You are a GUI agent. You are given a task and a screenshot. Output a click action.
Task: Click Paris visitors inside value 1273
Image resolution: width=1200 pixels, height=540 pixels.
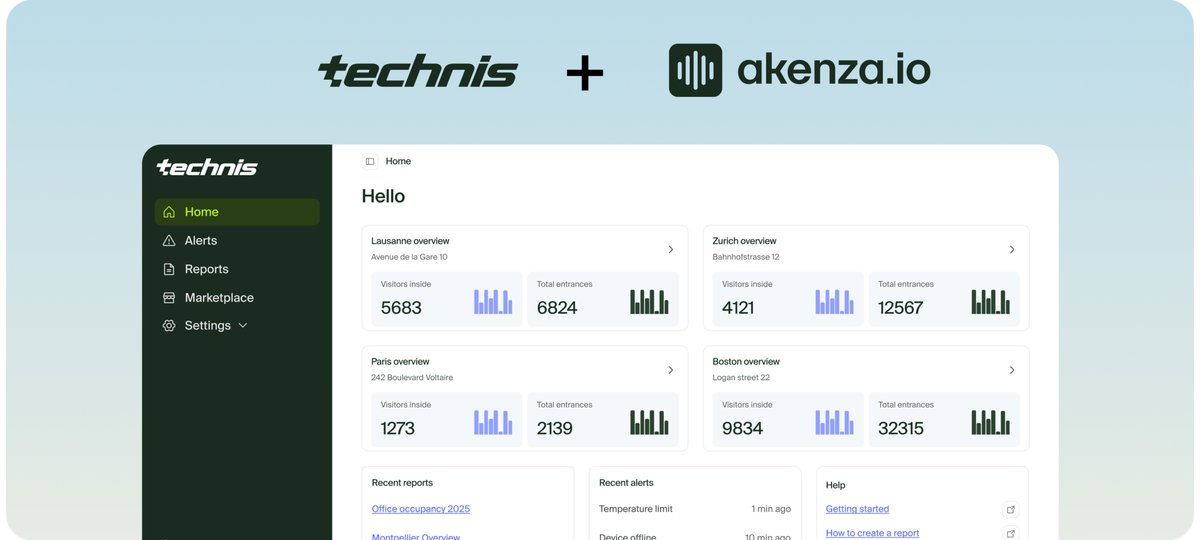coord(398,429)
